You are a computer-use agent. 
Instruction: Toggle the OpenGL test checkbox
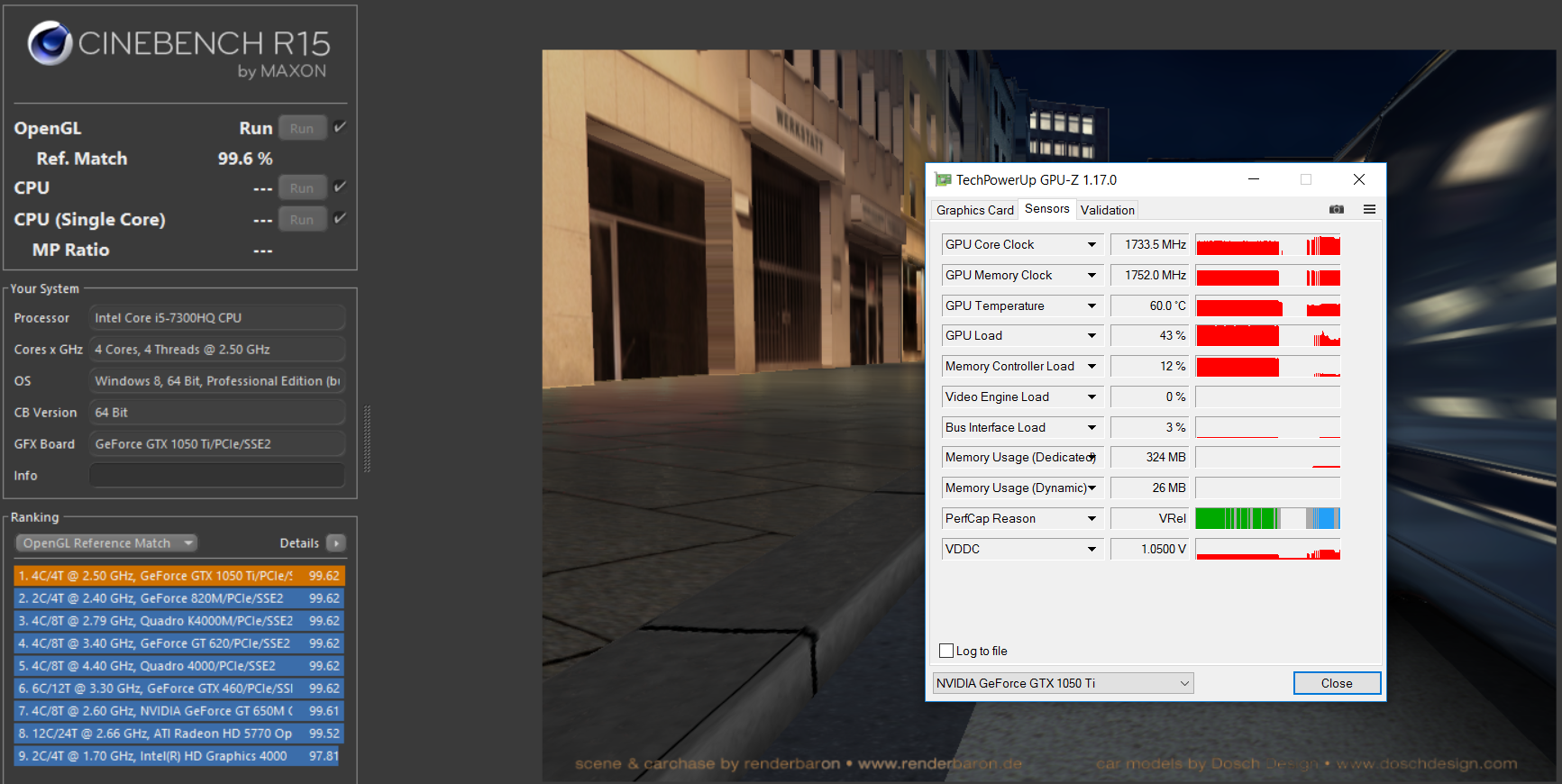[x=340, y=127]
